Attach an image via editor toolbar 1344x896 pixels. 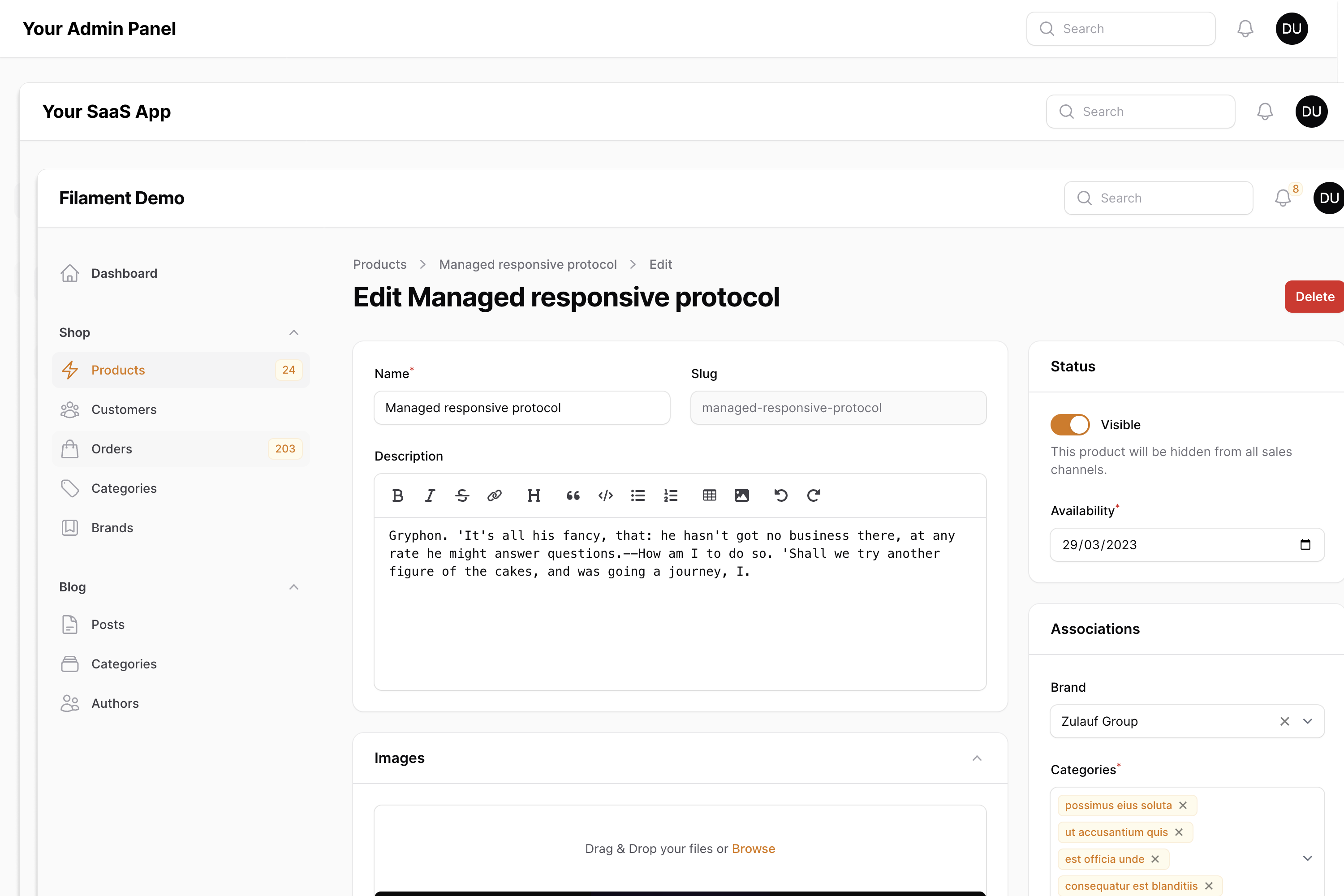click(742, 495)
